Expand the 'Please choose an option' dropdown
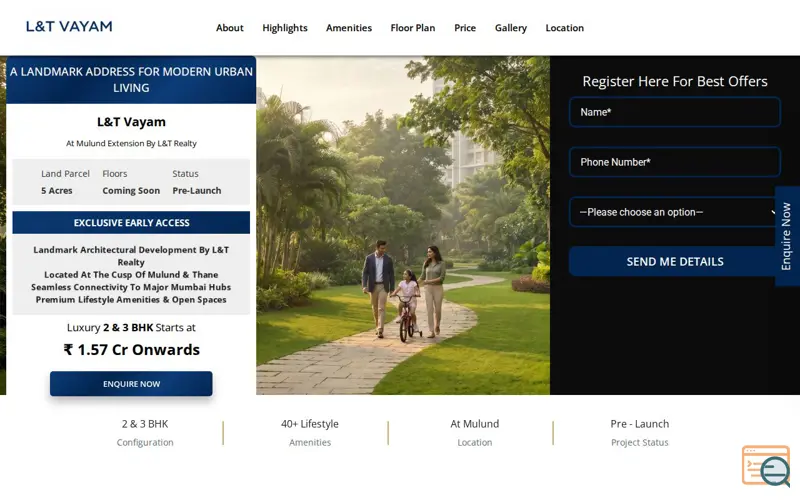 [674, 212]
